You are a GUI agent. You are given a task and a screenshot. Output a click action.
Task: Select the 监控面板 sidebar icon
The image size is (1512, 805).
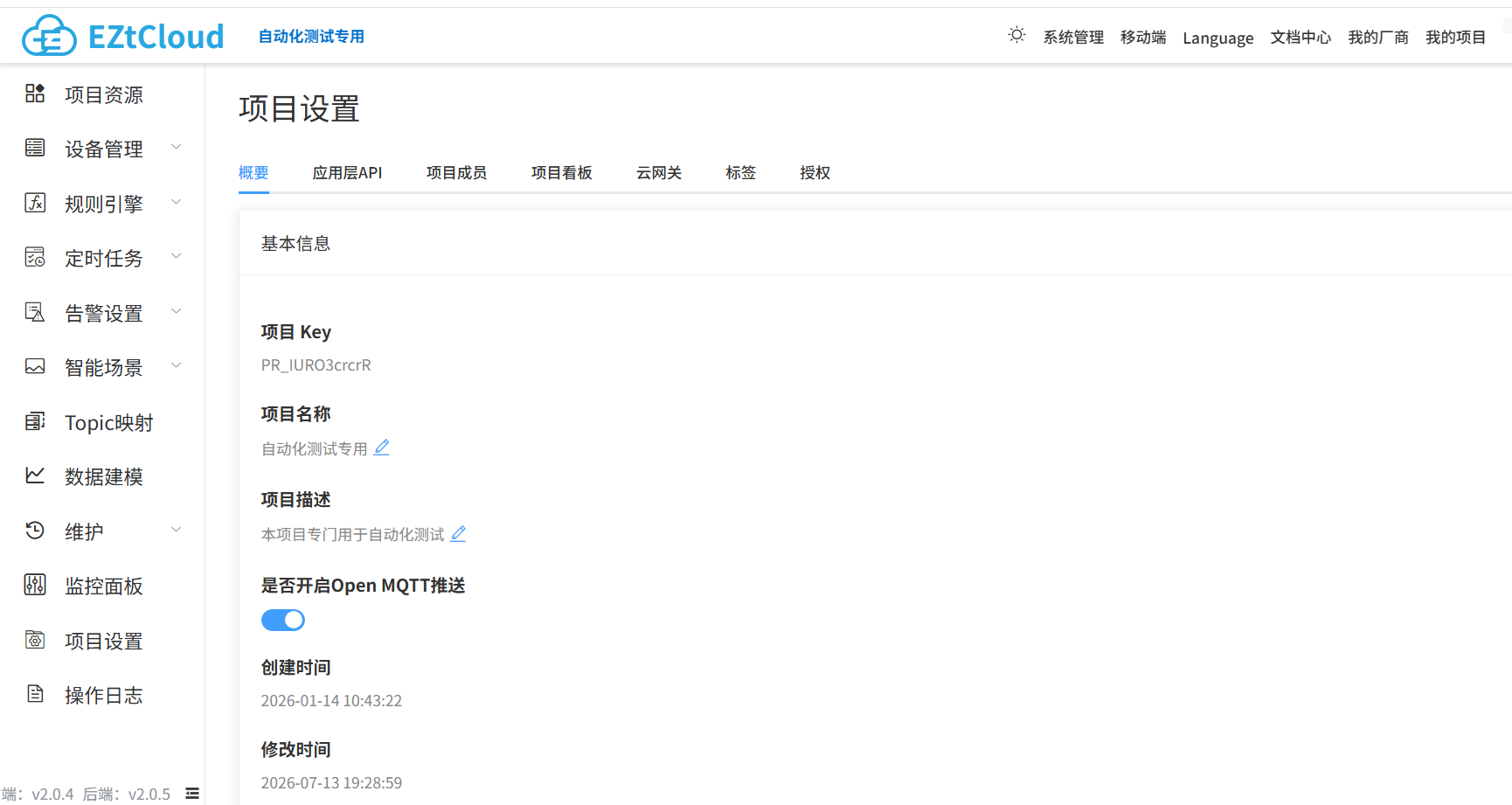[35, 585]
